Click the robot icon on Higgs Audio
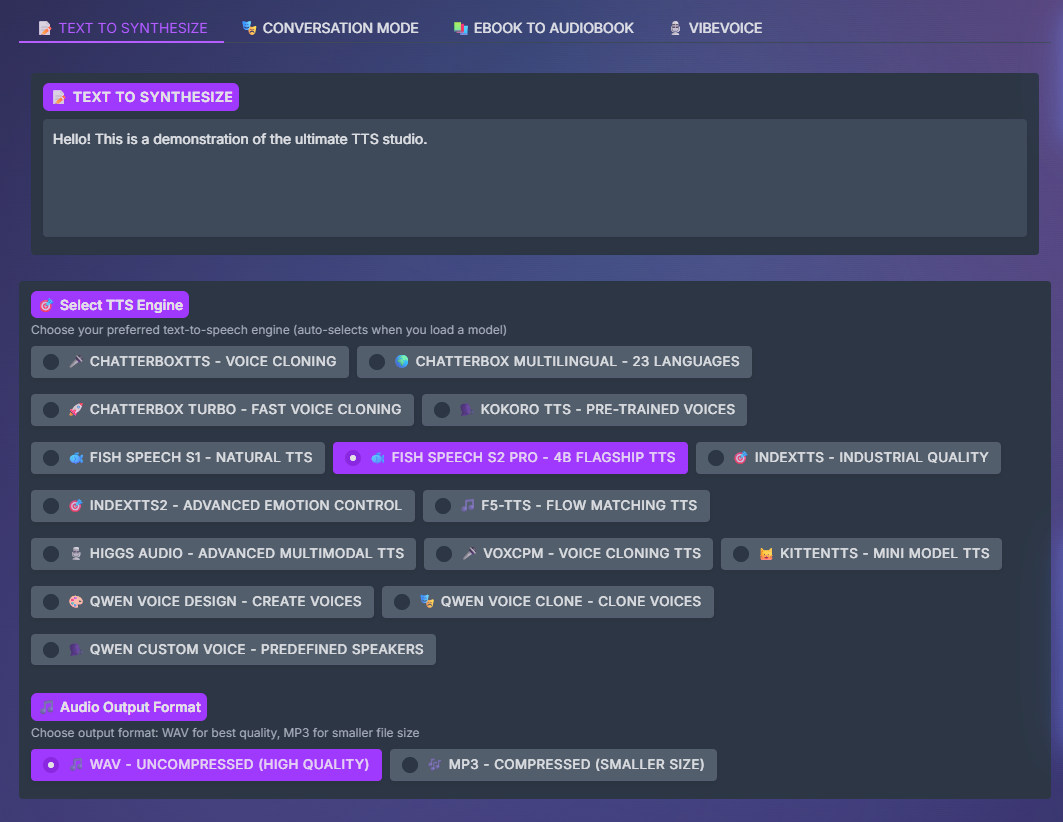The image size is (1063, 822). coord(76,553)
